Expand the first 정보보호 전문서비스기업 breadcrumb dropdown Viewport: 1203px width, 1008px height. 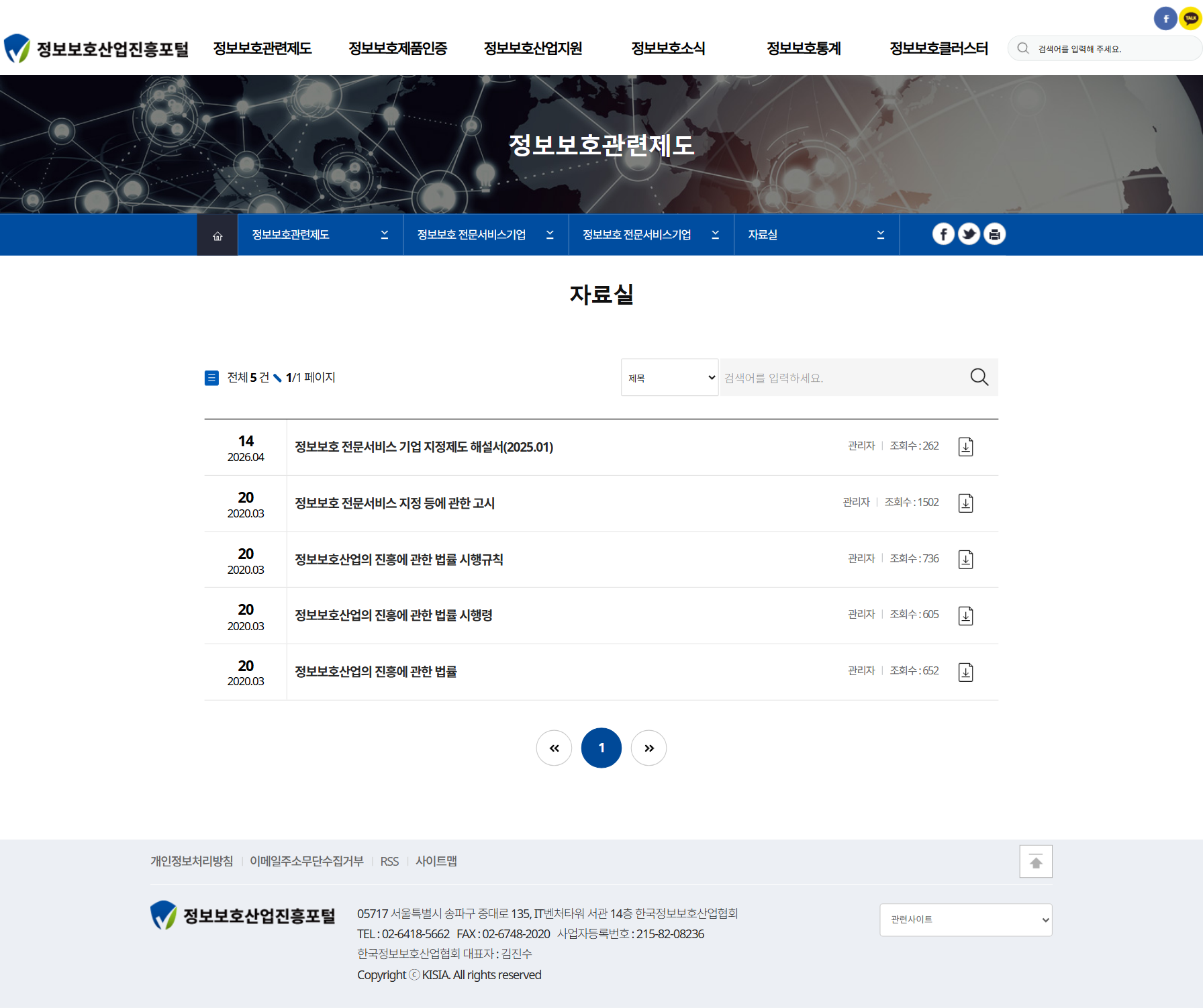coord(486,235)
